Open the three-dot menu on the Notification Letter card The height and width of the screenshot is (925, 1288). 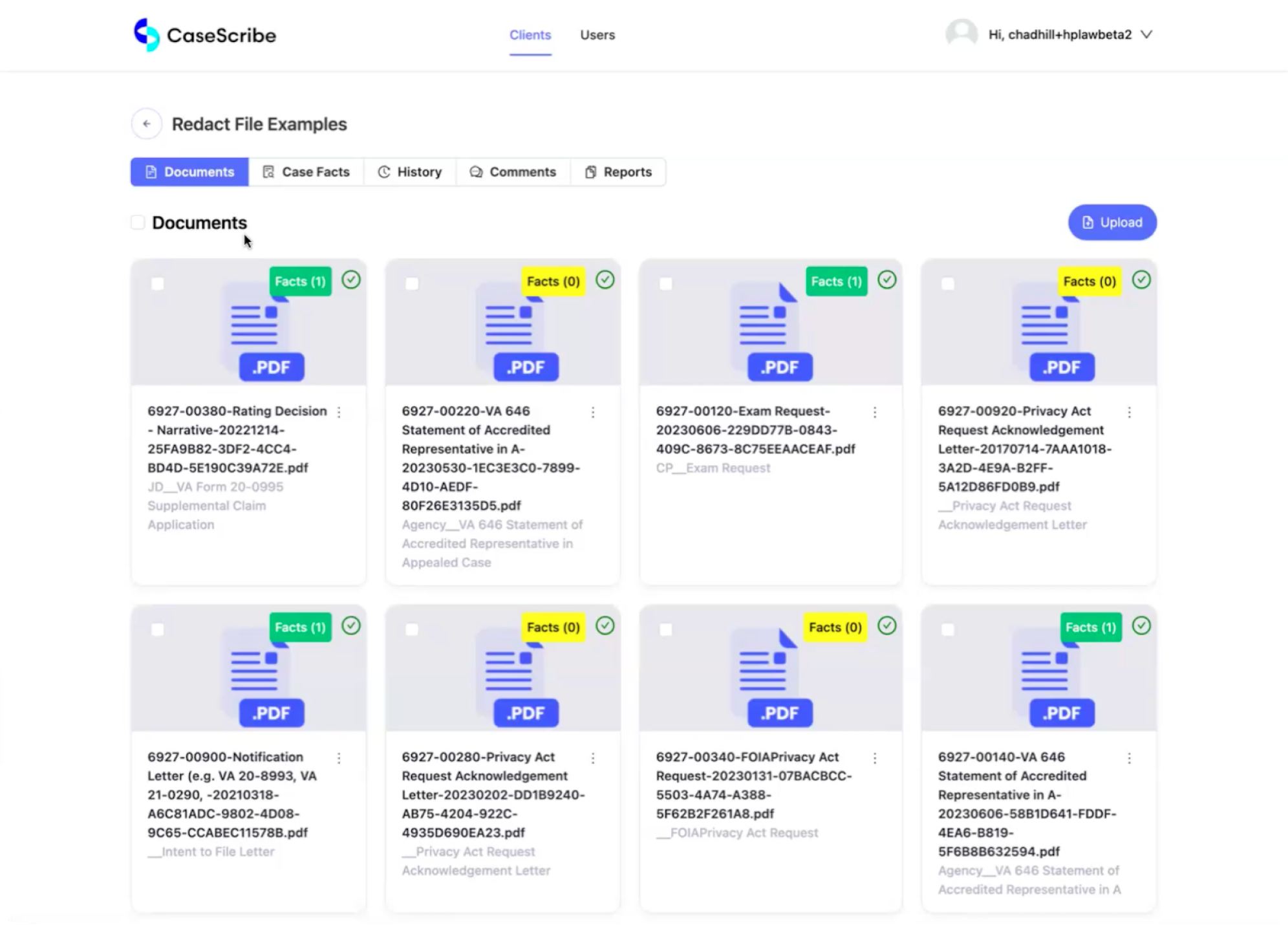[340, 757]
